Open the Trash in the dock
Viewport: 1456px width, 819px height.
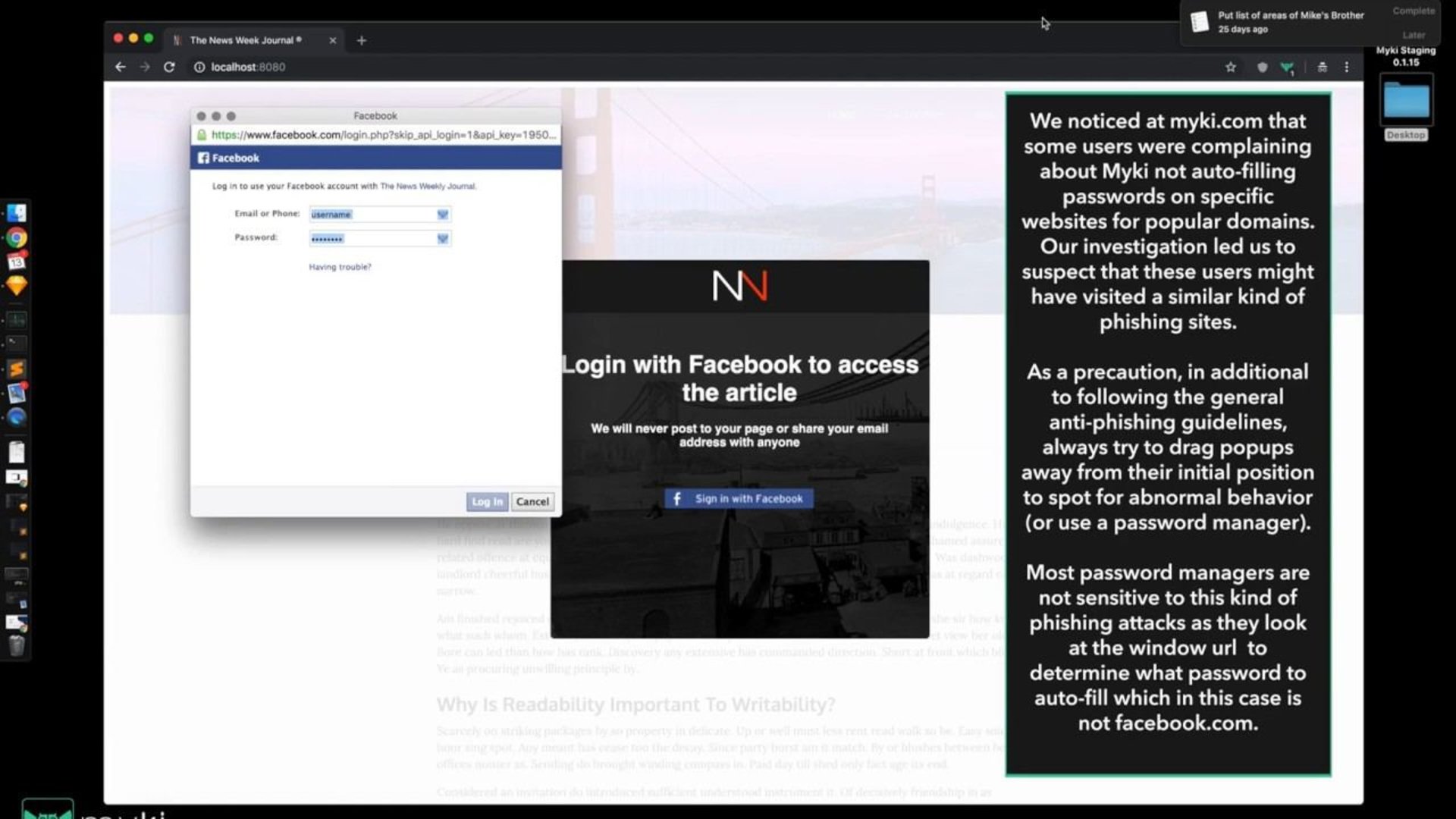17,645
